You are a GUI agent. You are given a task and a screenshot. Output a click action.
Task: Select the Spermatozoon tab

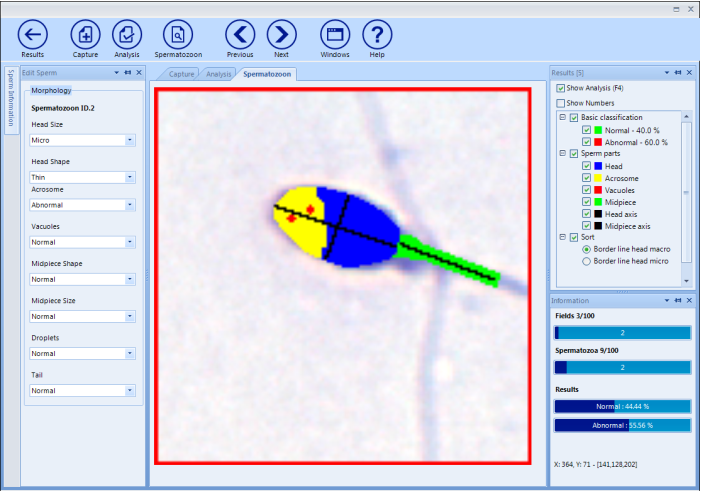point(267,74)
